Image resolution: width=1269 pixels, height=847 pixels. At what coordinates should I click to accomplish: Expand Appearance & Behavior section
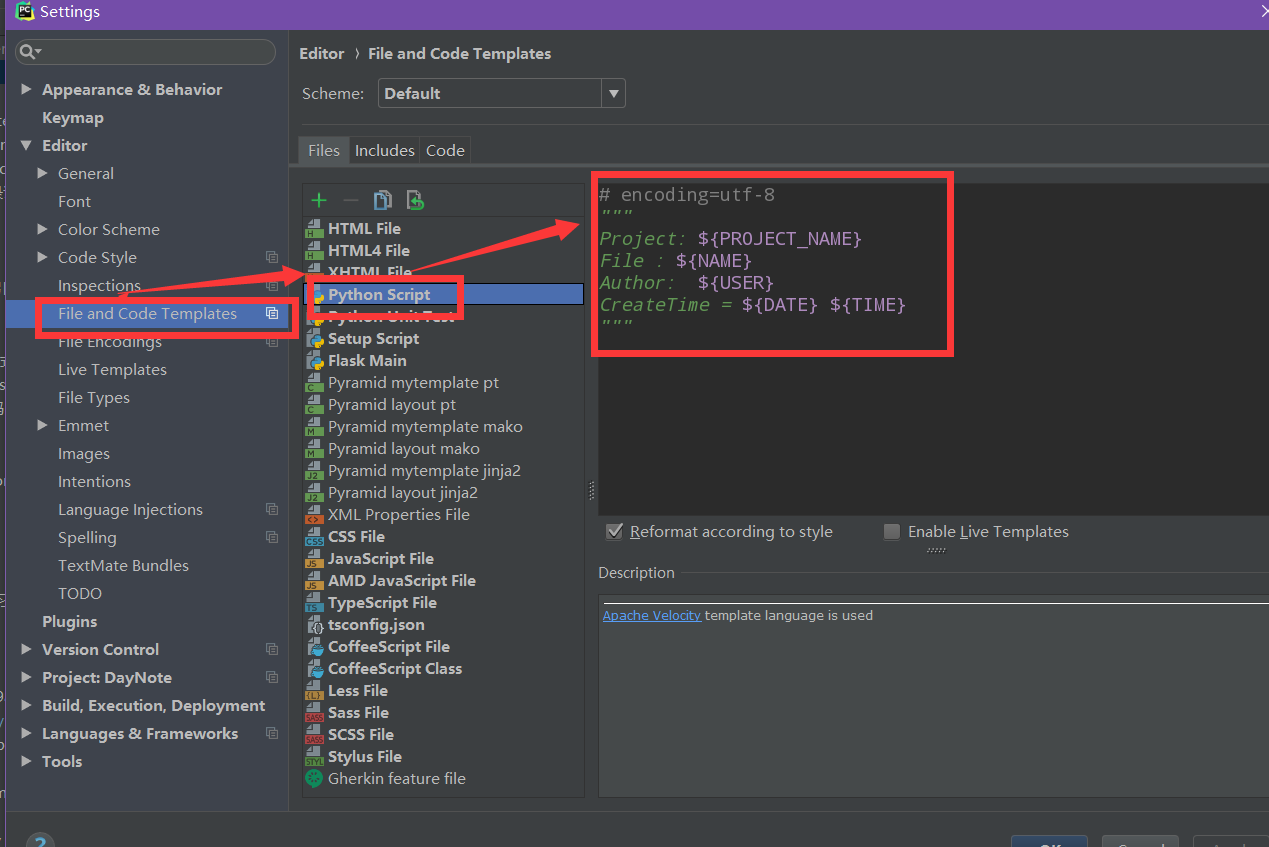point(26,89)
